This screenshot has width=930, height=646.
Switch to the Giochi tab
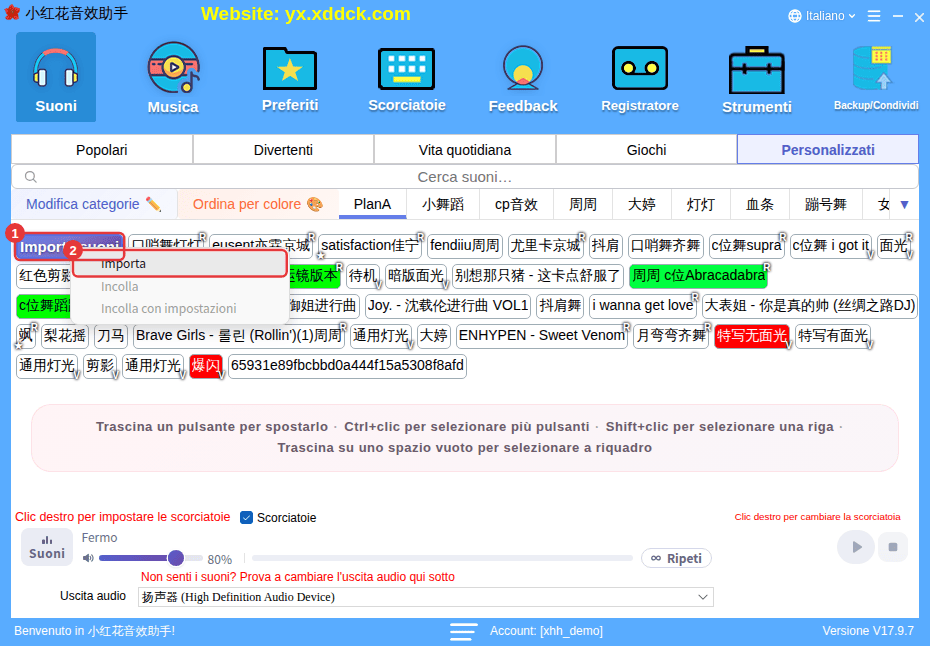[x=646, y=150]
